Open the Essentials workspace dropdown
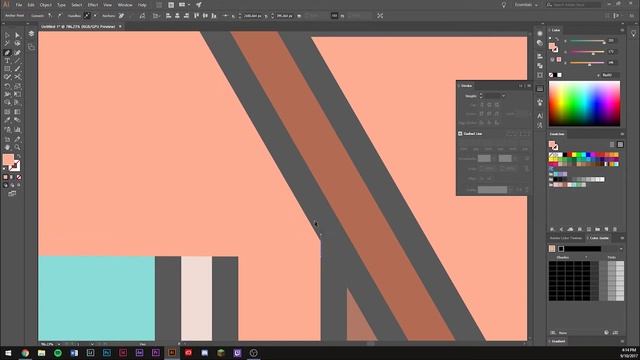640x360 pixels. click(526, 5)
